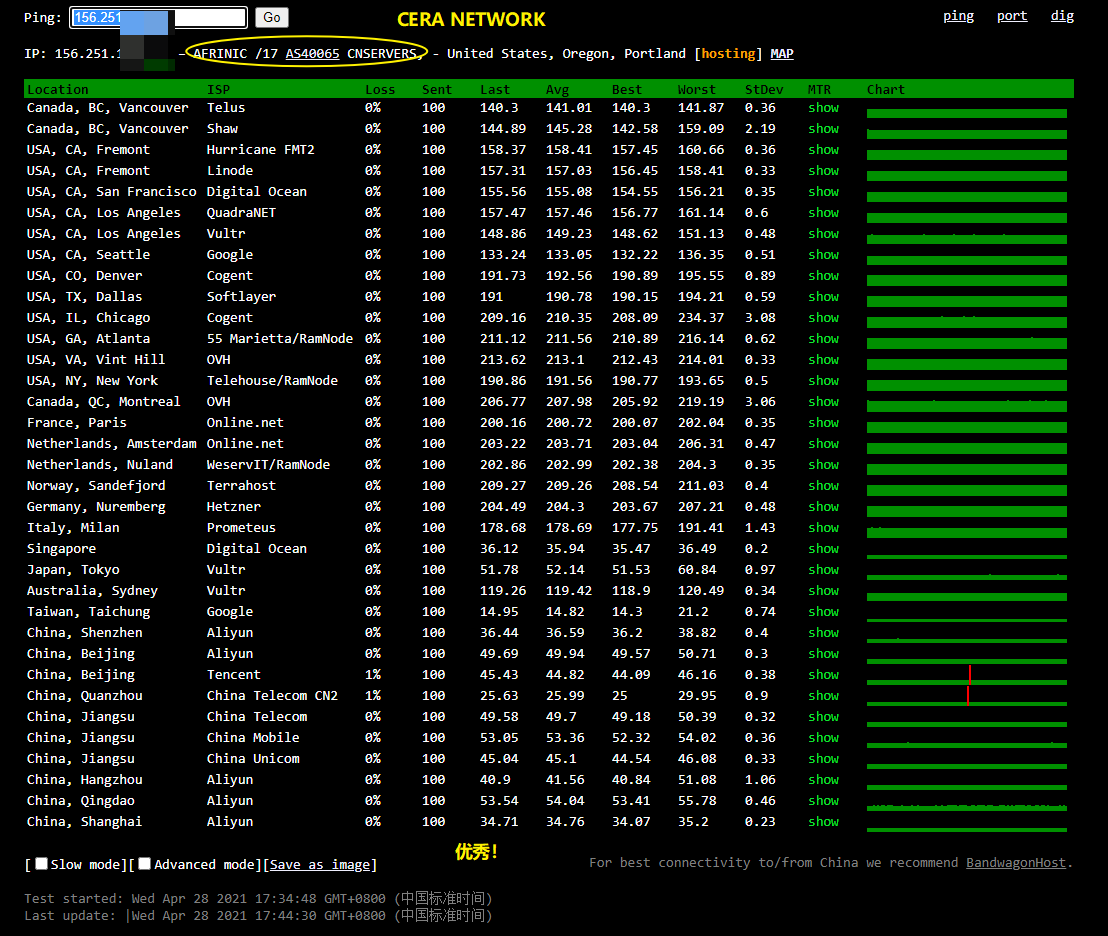This screenshot has width=1108, height=936.
Task: Click the chart bar for Taichung Google
Action: tap(966, 619)
